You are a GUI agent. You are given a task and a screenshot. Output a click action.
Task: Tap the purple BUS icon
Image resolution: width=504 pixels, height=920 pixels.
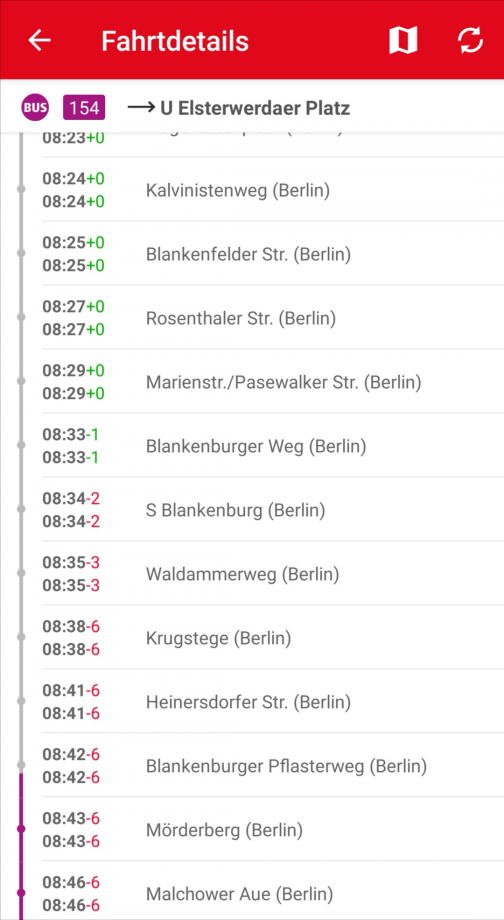35,108
